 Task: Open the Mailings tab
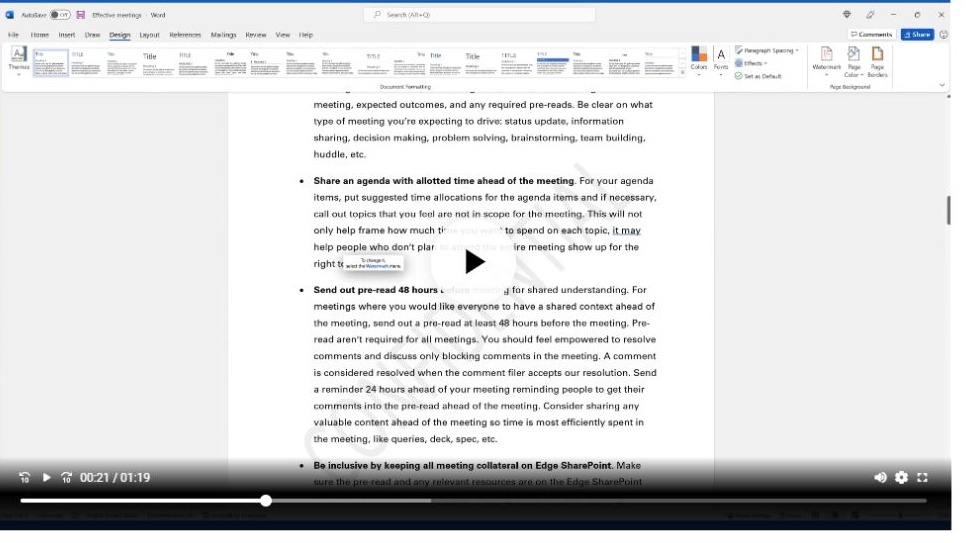pyautogui.click(x=224, y=35)
